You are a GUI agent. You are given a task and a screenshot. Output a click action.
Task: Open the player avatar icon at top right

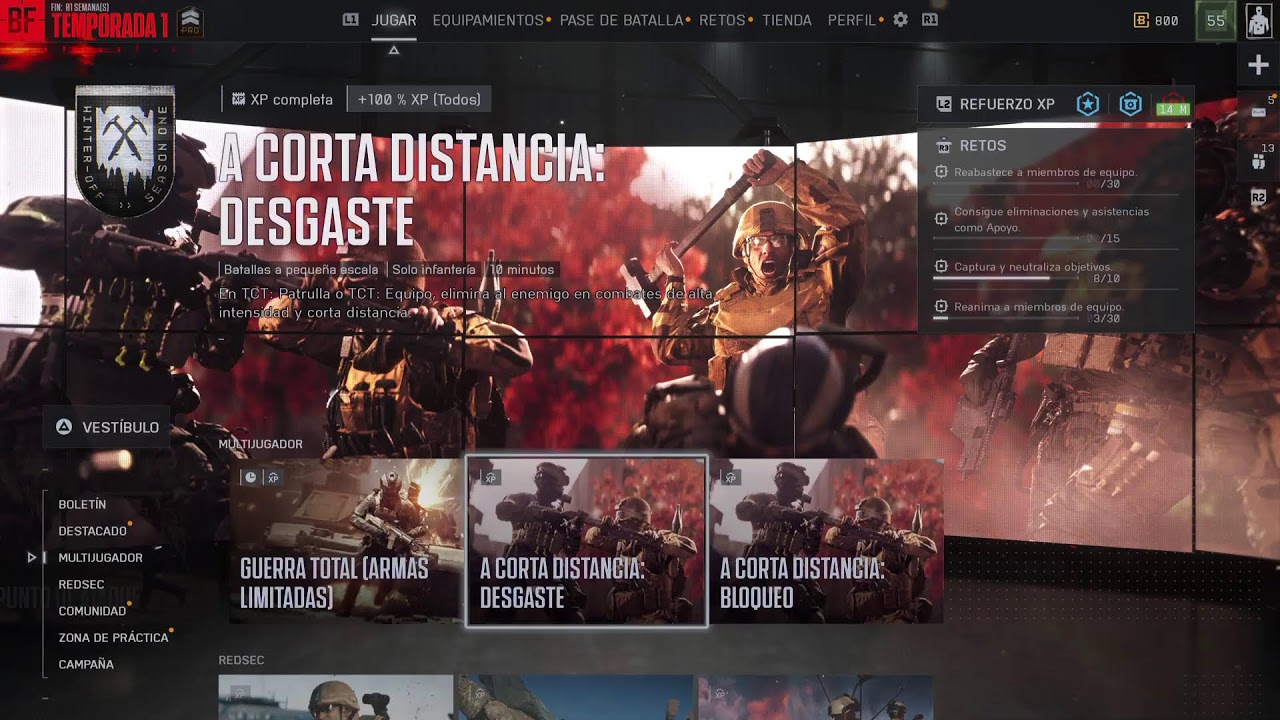pyautogui.click(x=1259, y=20)
